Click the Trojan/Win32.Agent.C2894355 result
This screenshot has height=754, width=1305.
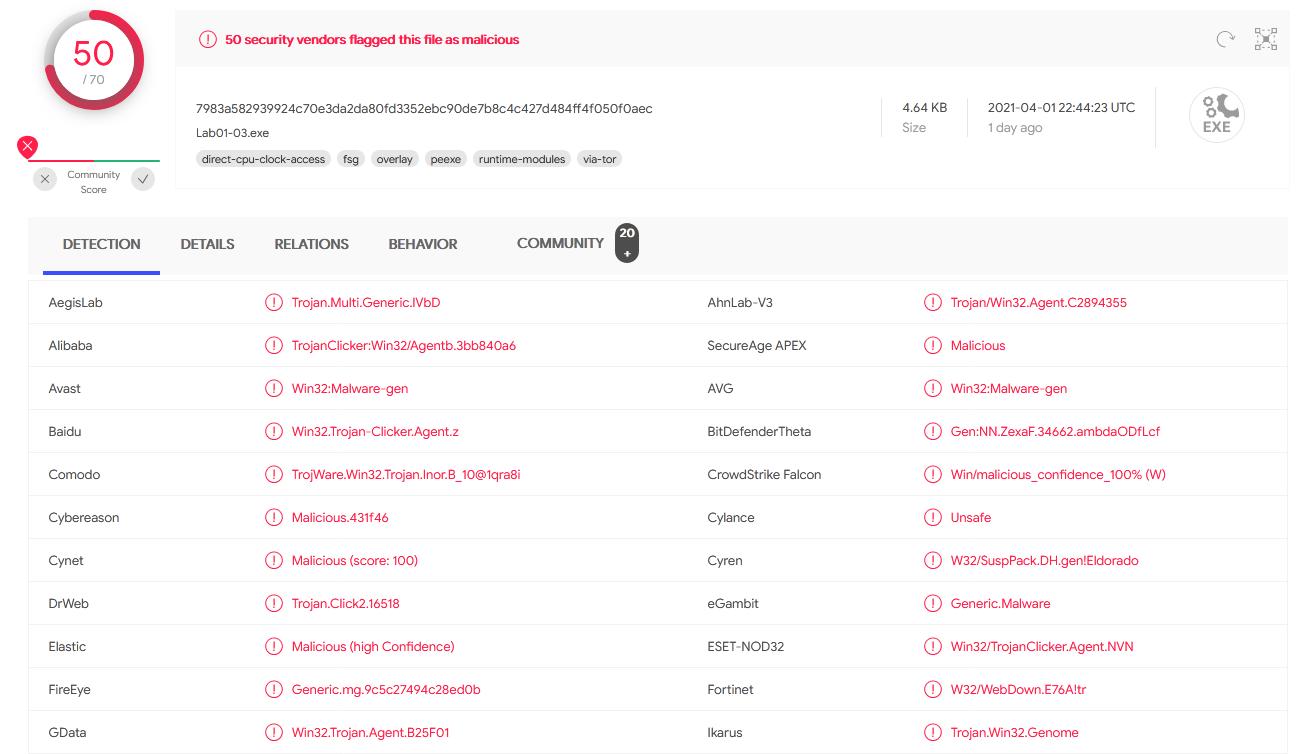point(1039,302)
